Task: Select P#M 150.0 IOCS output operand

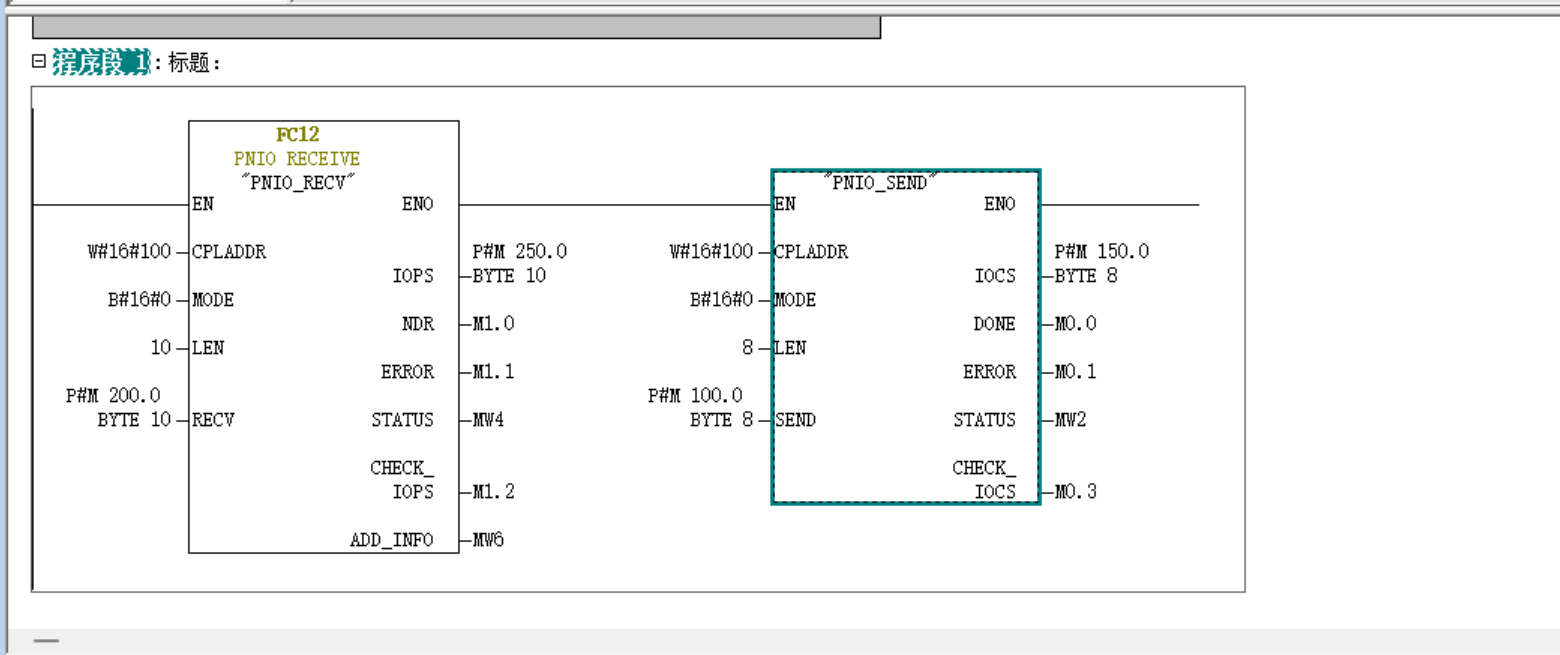Action: pos(1101,264)
